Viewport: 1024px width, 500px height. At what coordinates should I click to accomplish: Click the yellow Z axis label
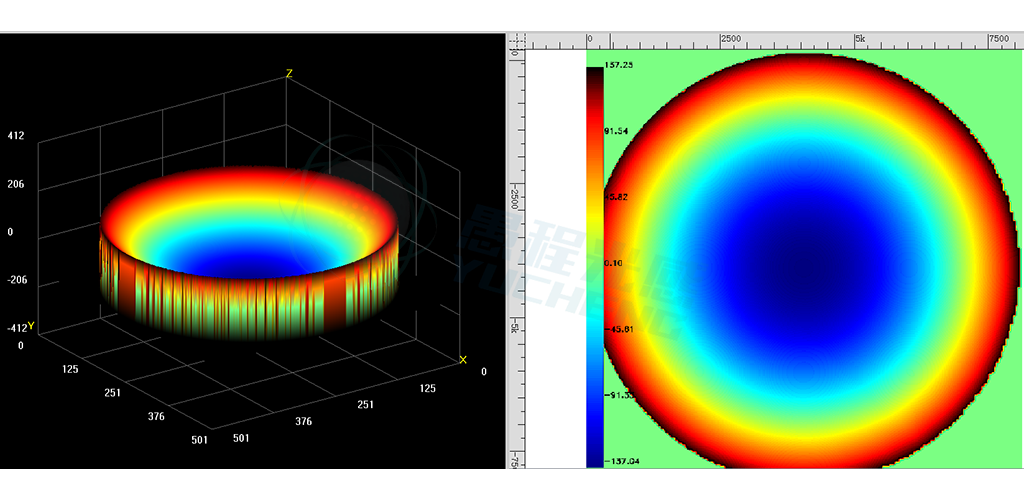[289, 74]
